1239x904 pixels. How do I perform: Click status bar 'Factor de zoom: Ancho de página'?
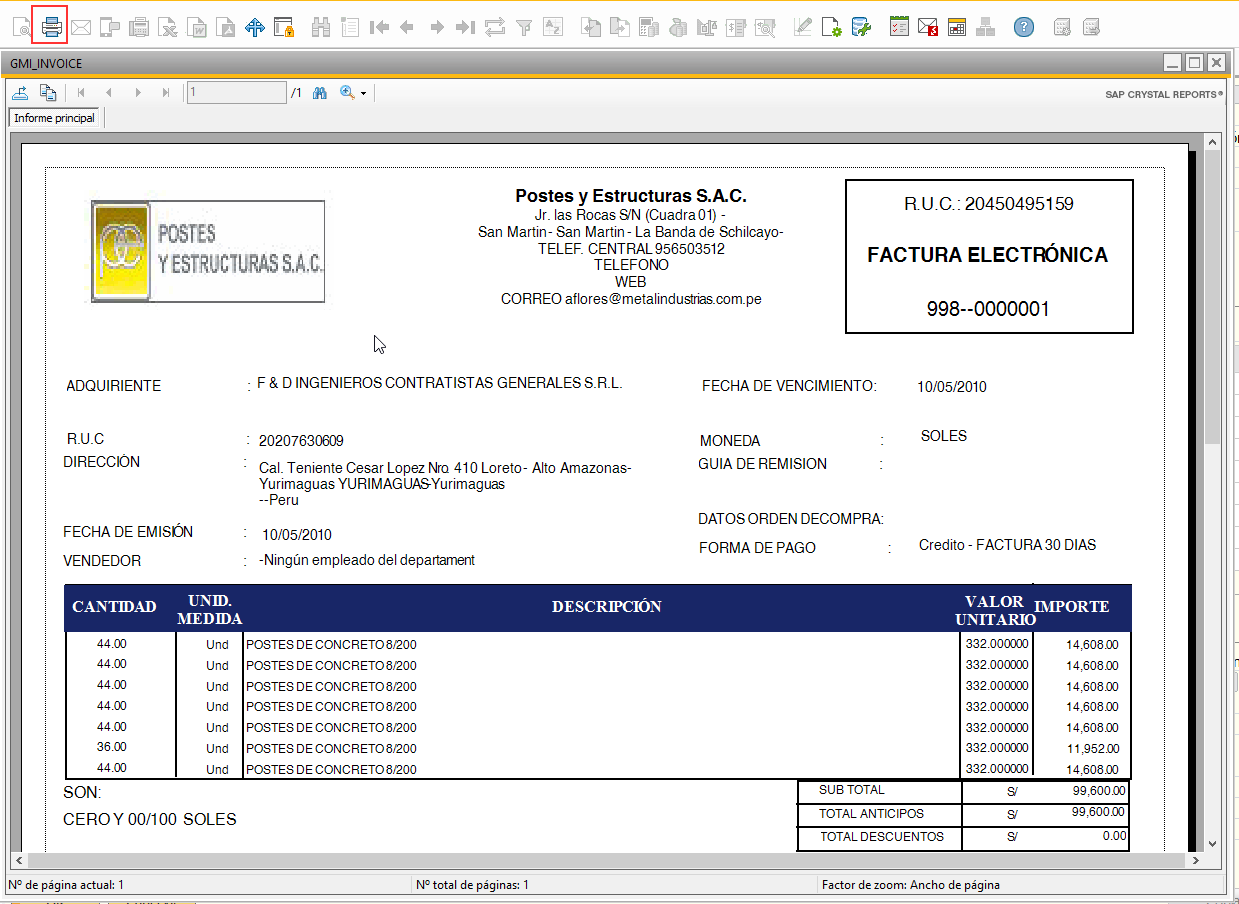[x=910, y=885]
